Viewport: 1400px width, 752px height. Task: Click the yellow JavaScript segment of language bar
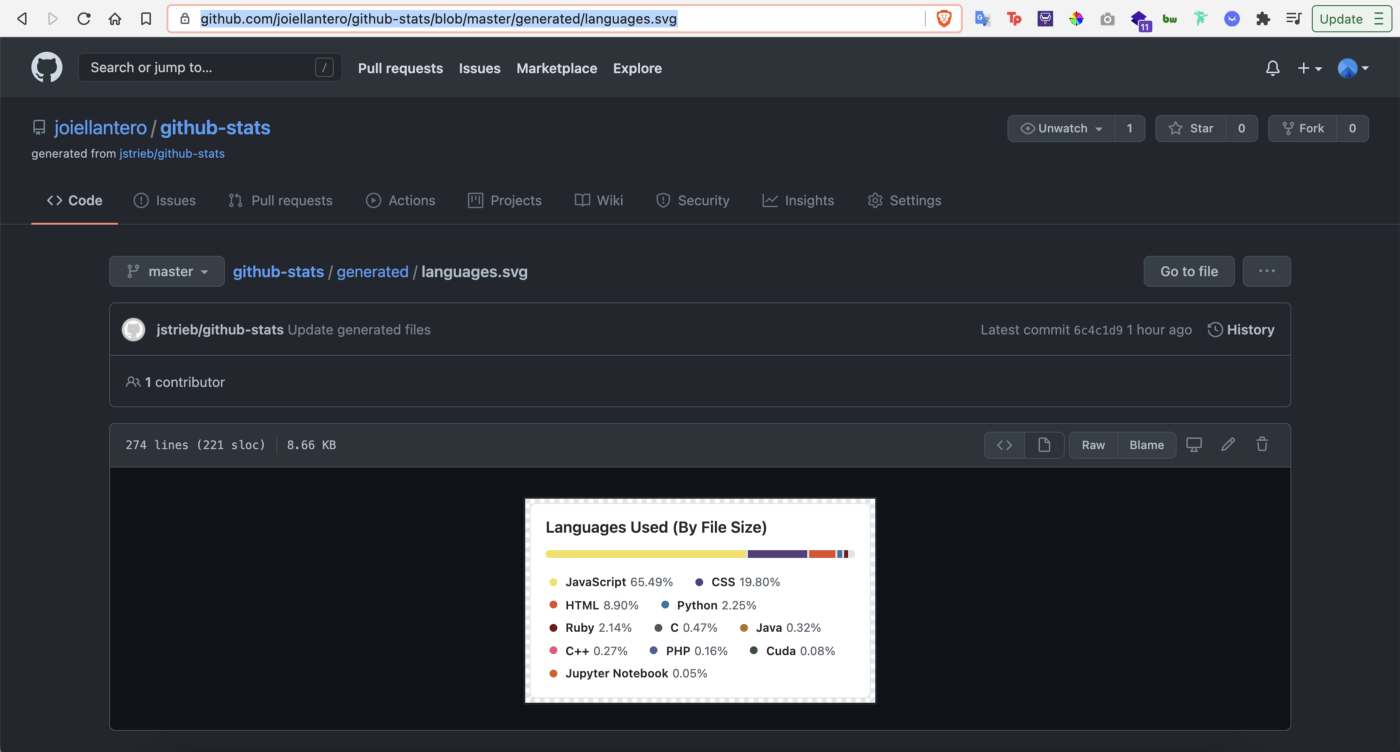coord(646,554)
